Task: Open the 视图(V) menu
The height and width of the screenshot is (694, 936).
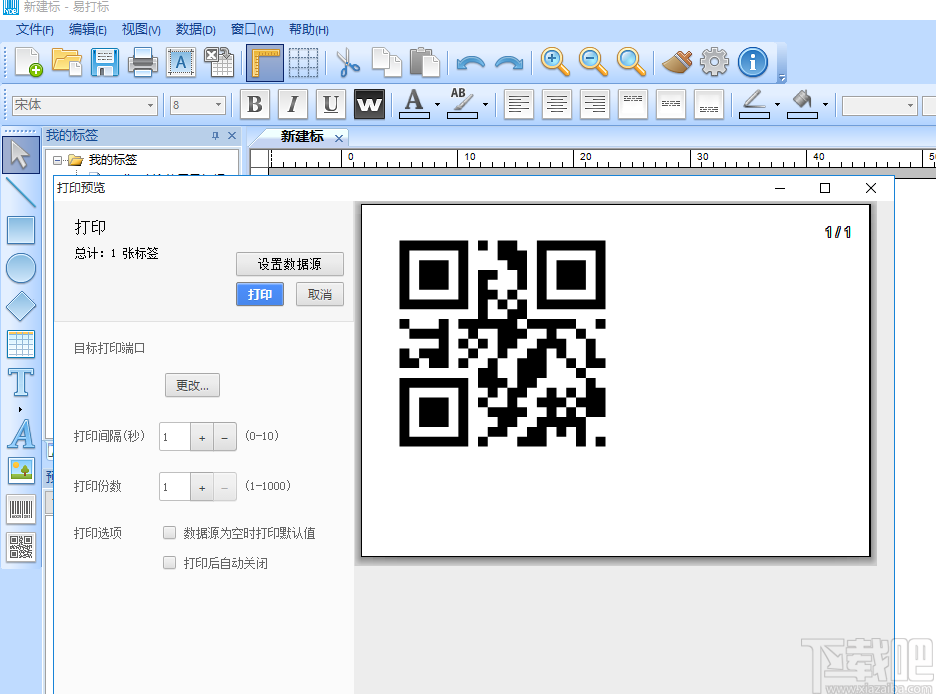Action: pos(141,29)
